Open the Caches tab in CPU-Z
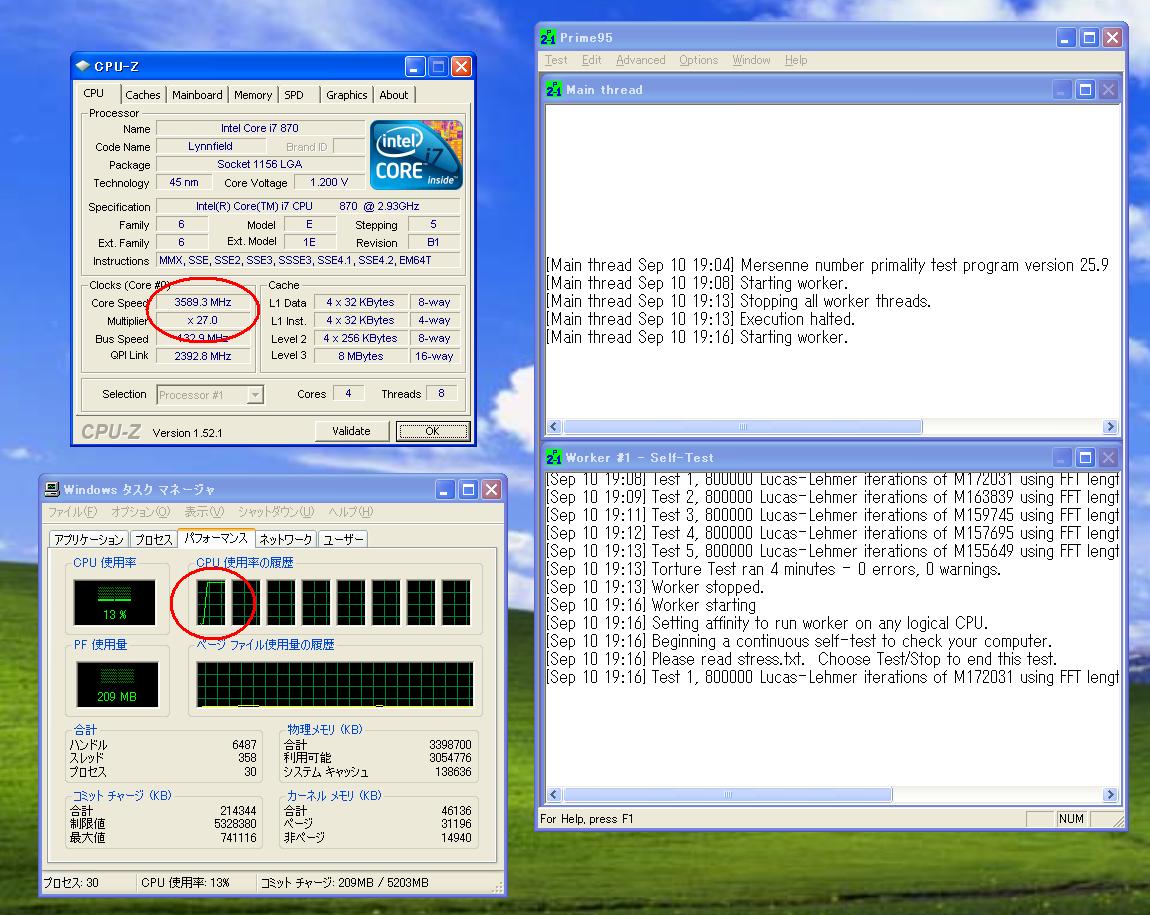The width and height of the screenshot is (1150, 915). 142,95
